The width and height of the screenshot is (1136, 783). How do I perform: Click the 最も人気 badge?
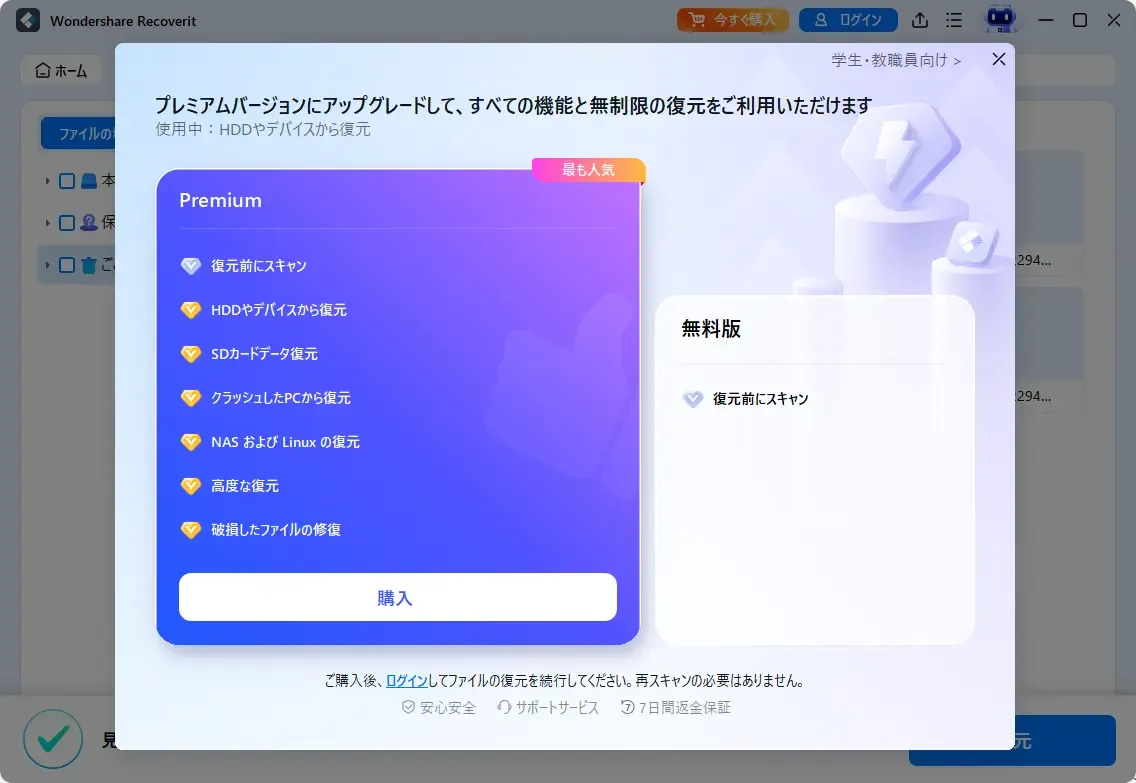point(588,169)
